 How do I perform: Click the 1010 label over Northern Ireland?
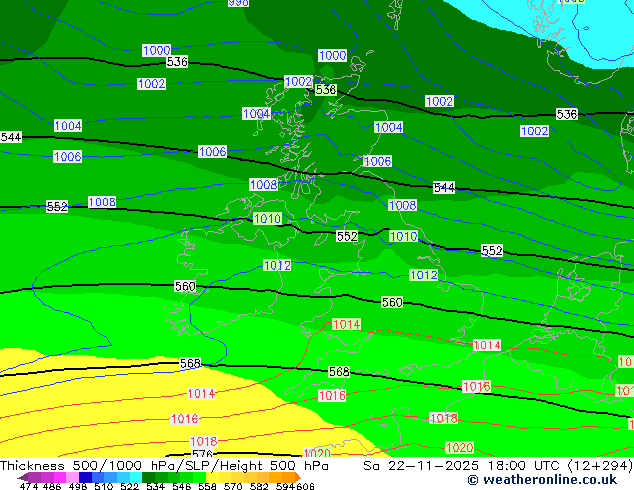click(267, 219)
